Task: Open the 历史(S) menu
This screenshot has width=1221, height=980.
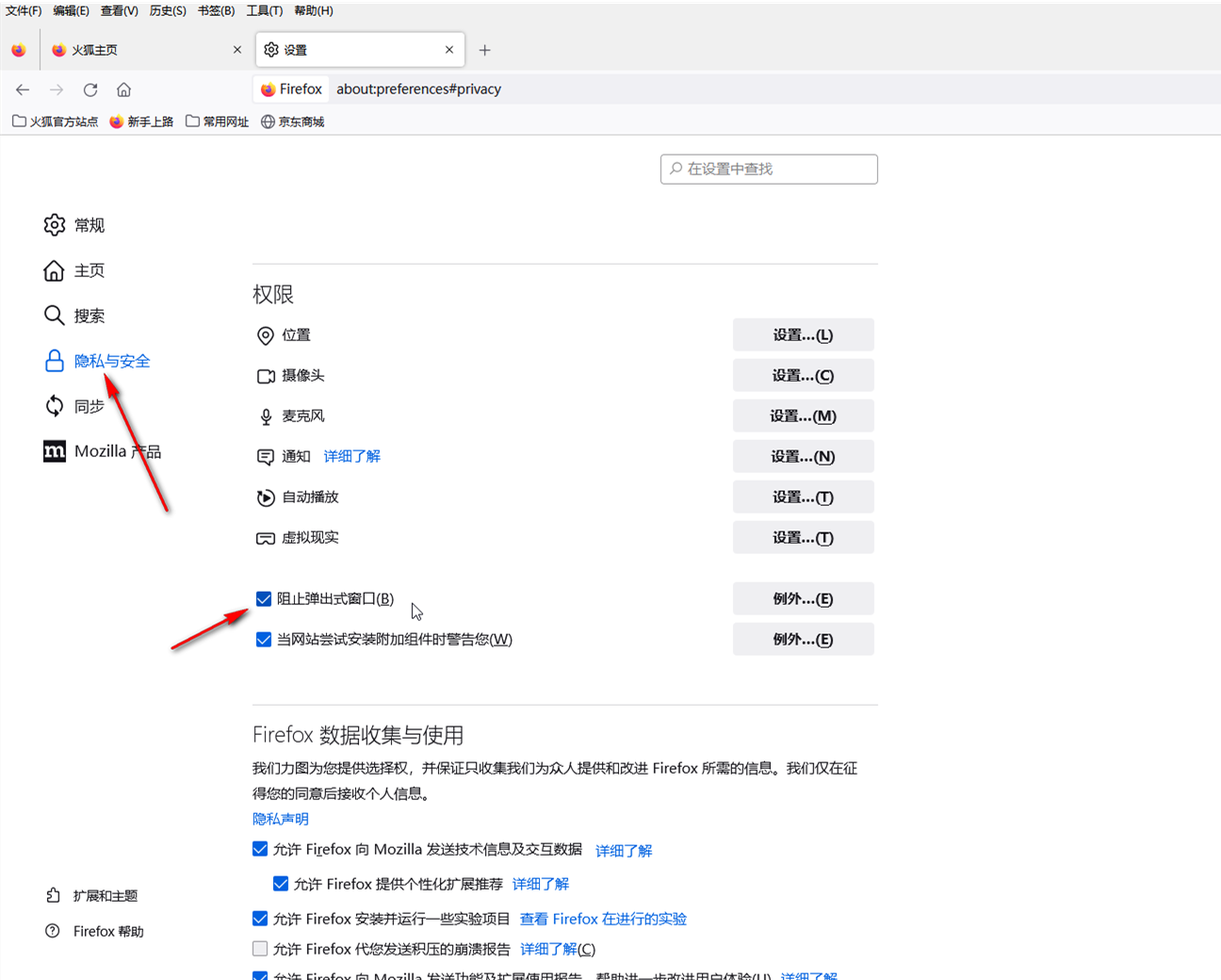Action: point(168,10)
